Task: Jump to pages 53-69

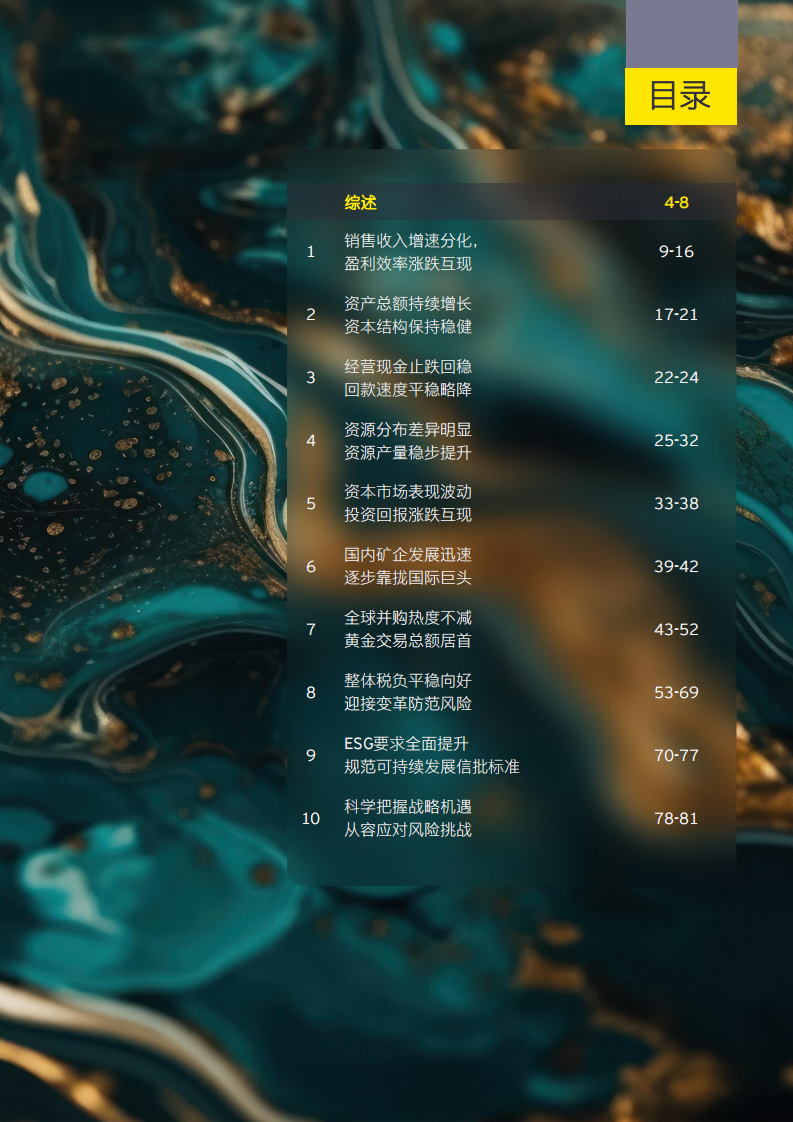Action: [676, 692]
